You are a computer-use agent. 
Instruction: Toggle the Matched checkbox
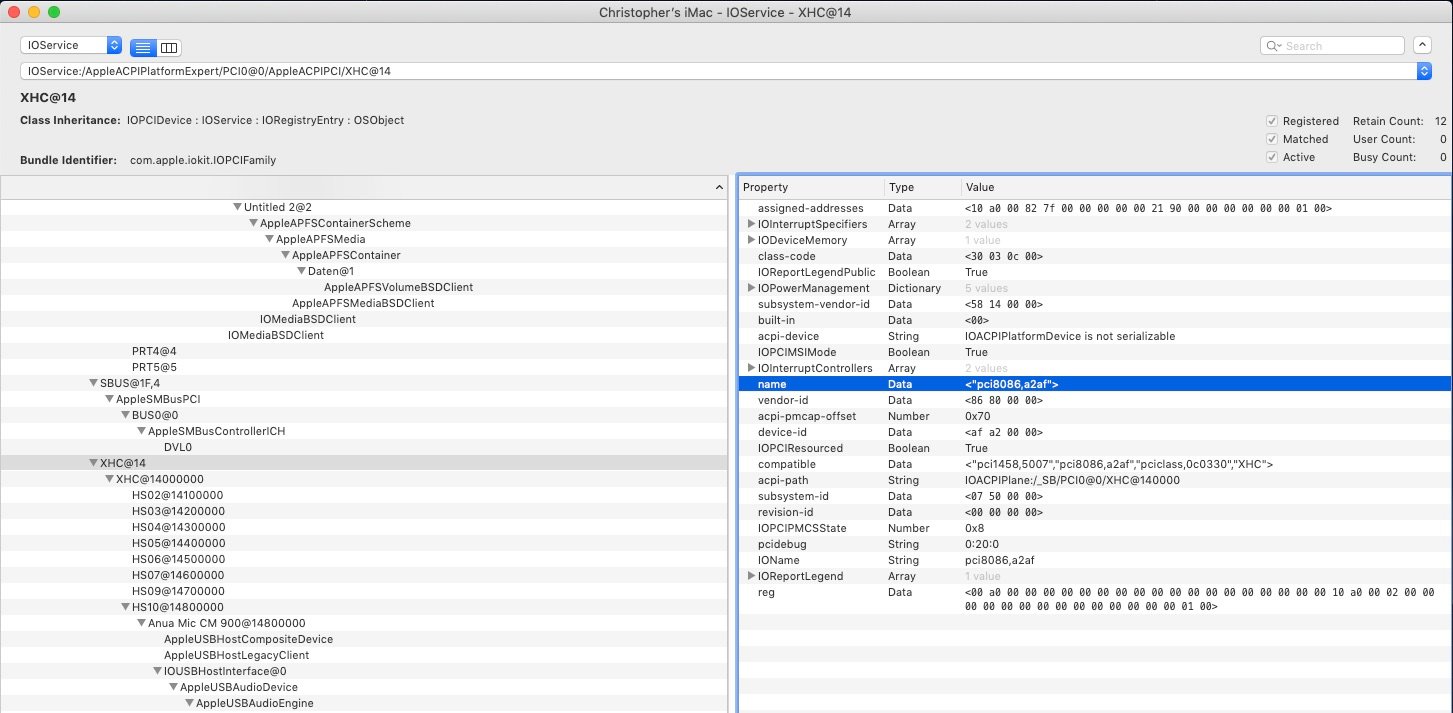pyautogui.click(x=1272, y=139)
